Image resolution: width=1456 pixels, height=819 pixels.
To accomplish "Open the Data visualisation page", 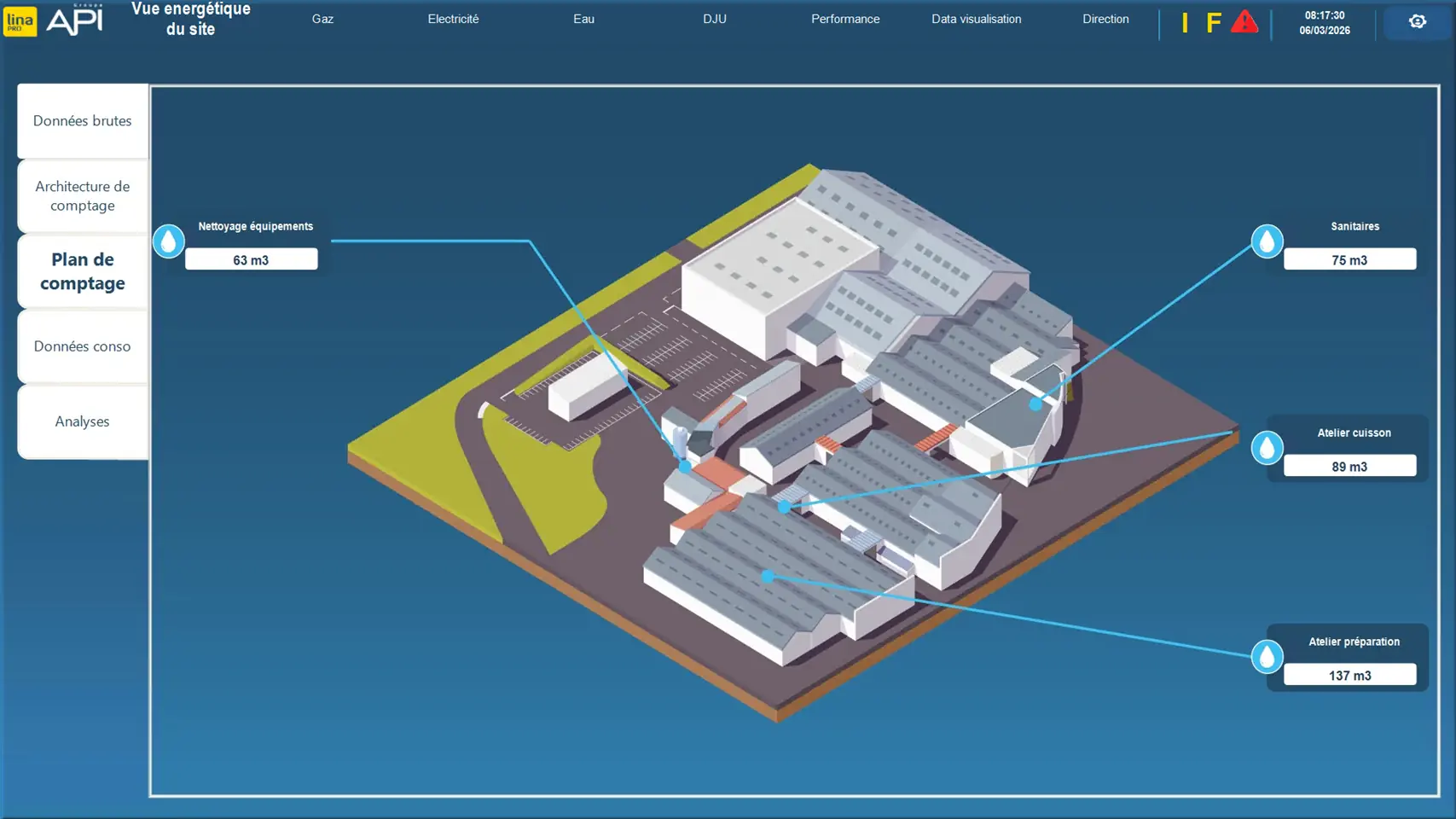I will click(976, 19).
